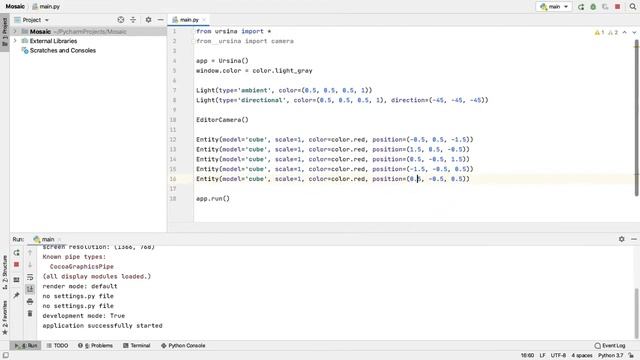
Task: Open Run panel settings gear
Action: pos(622,239)
